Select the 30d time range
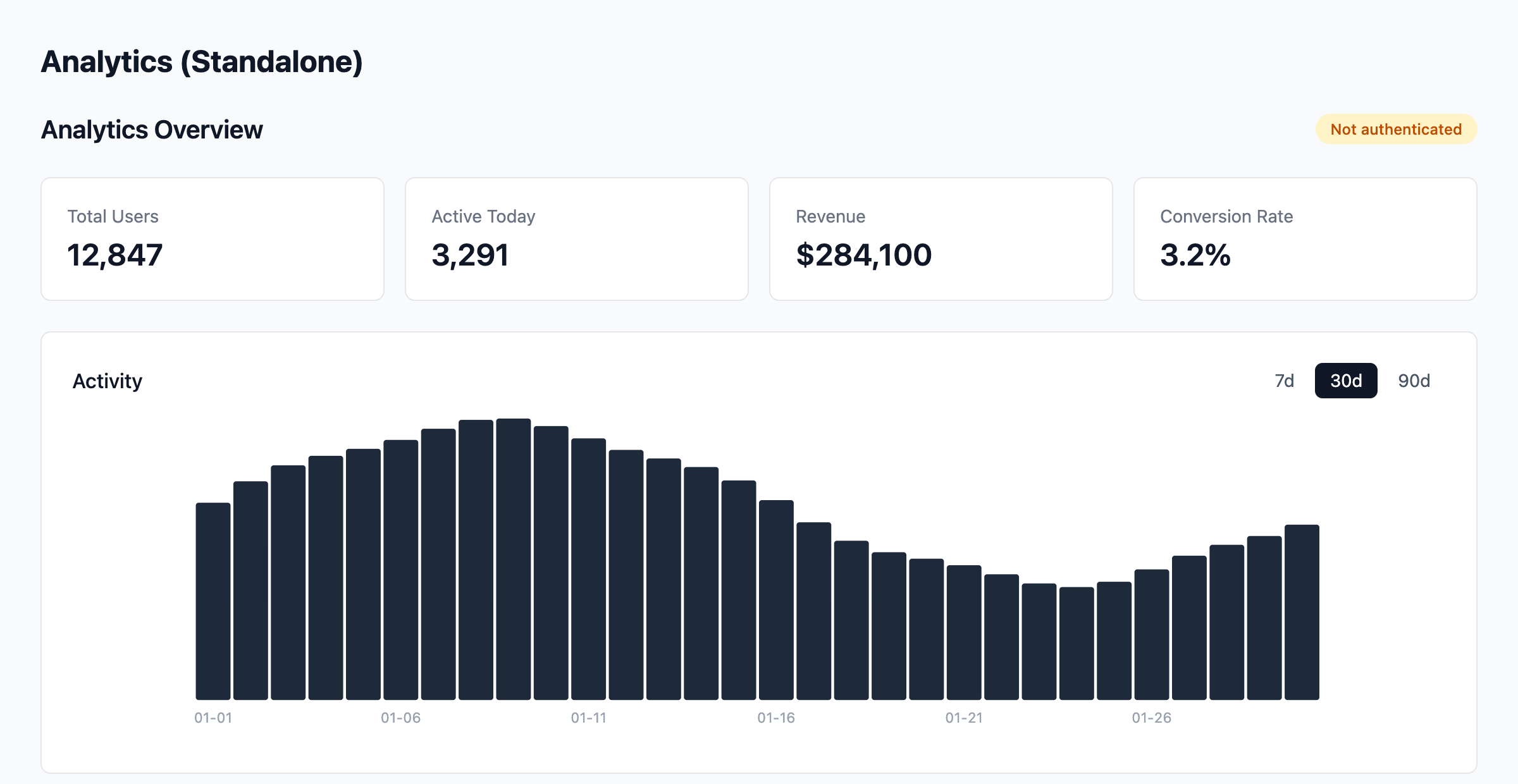1518x784 pixels. (1345, 381)
